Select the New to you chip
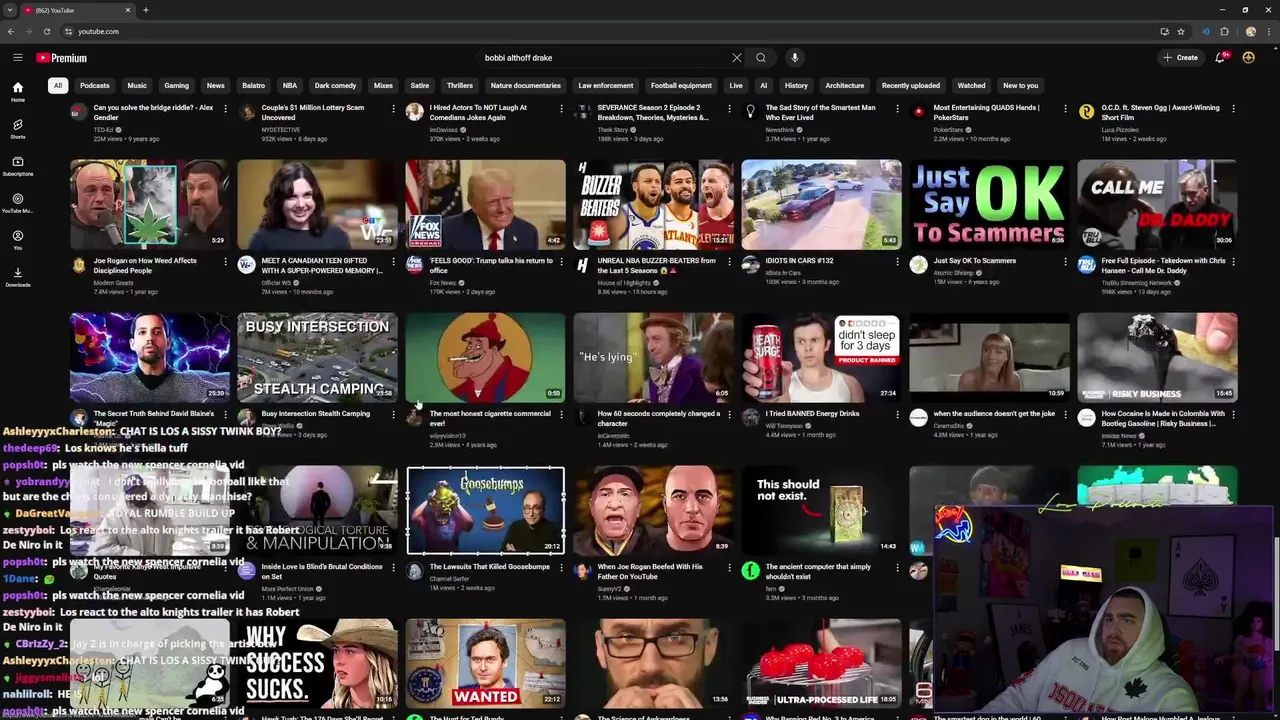Screen dimensions: 1280x720 [x=1020, y=86]
